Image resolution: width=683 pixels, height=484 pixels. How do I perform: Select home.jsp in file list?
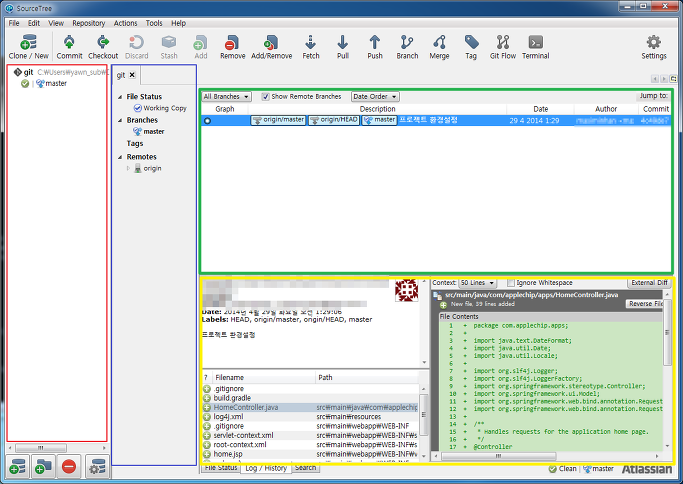point(310,454)
